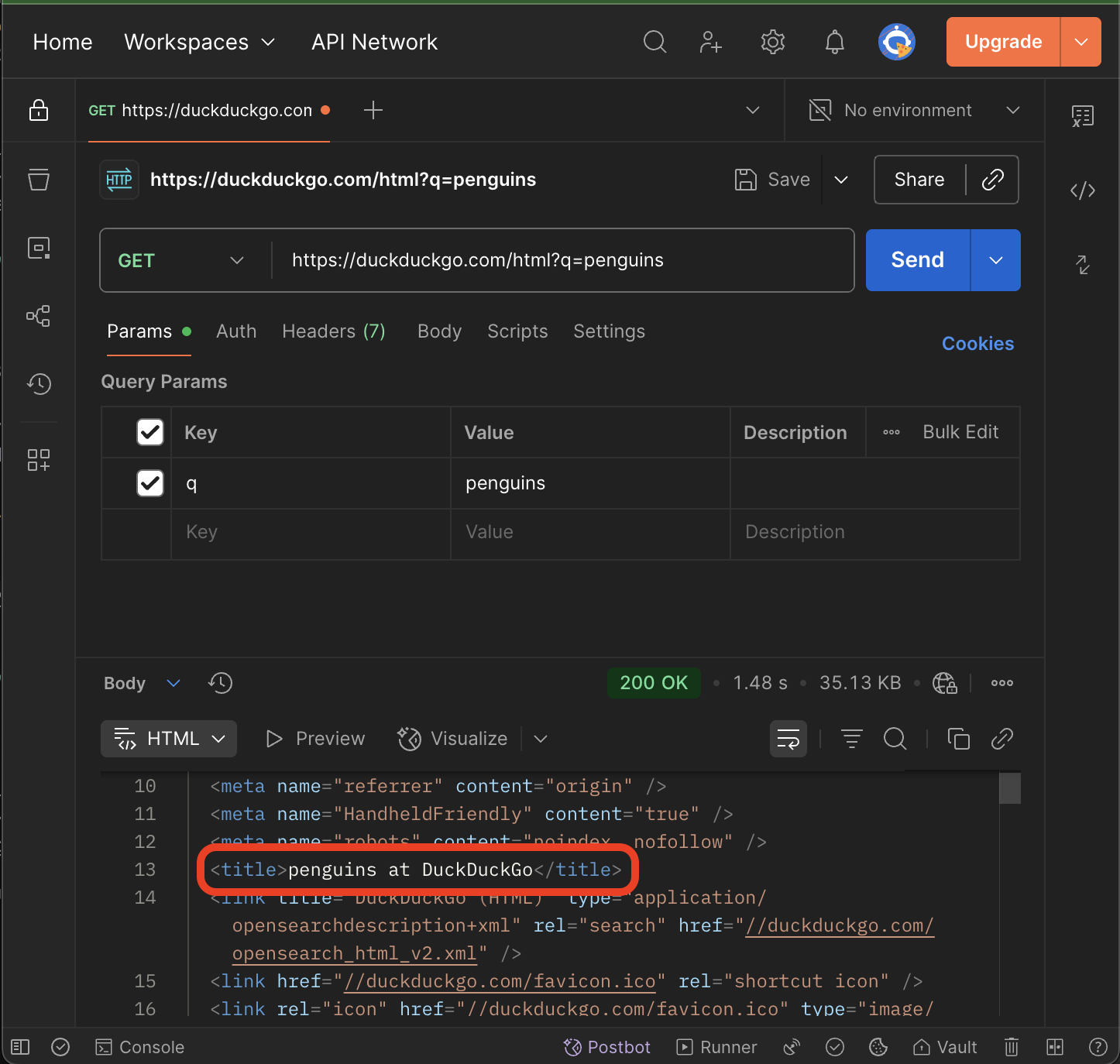Click the Share button
Viewport: 1120px width, 1064px height.
(919, 180)
